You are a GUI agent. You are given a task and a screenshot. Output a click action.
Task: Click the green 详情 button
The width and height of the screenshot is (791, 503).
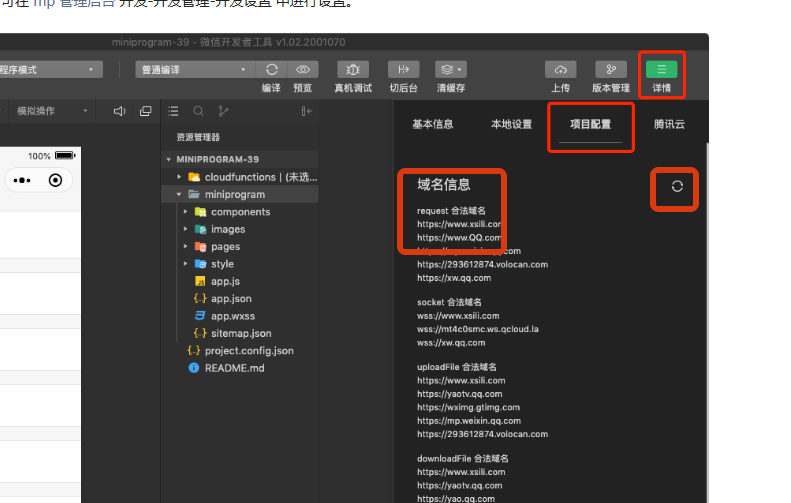[661, 70]
